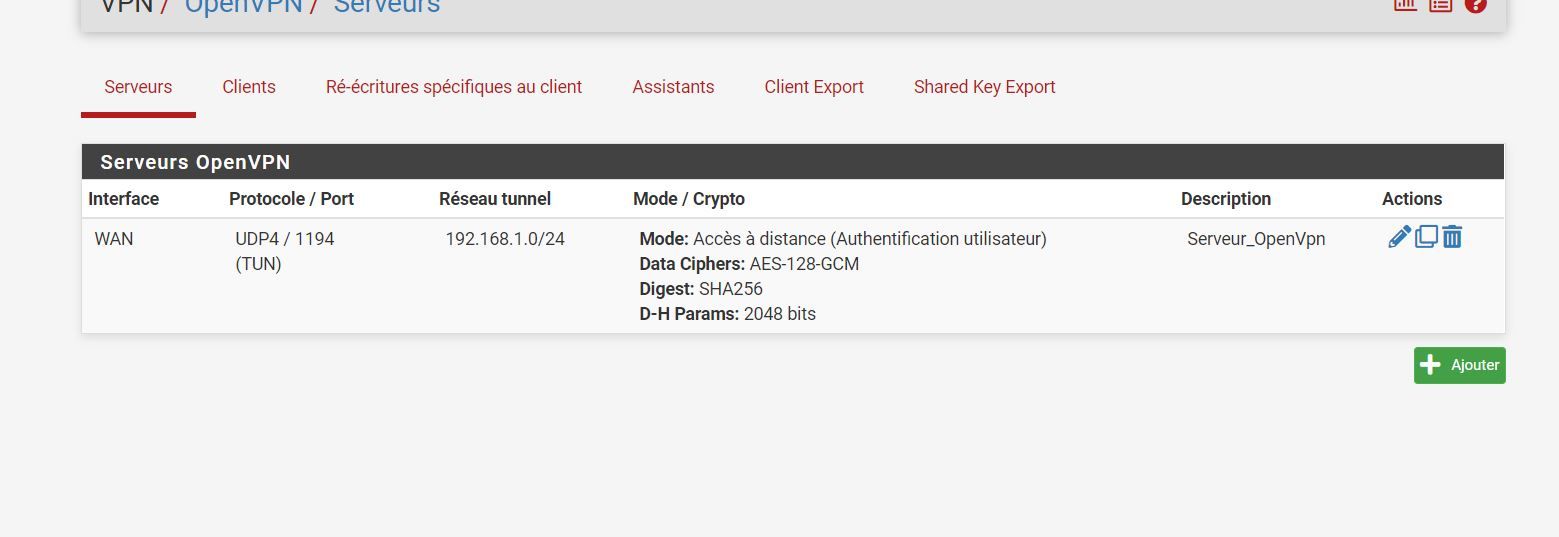Click the OpenVPN breadcrumb link

click(243, 6)
